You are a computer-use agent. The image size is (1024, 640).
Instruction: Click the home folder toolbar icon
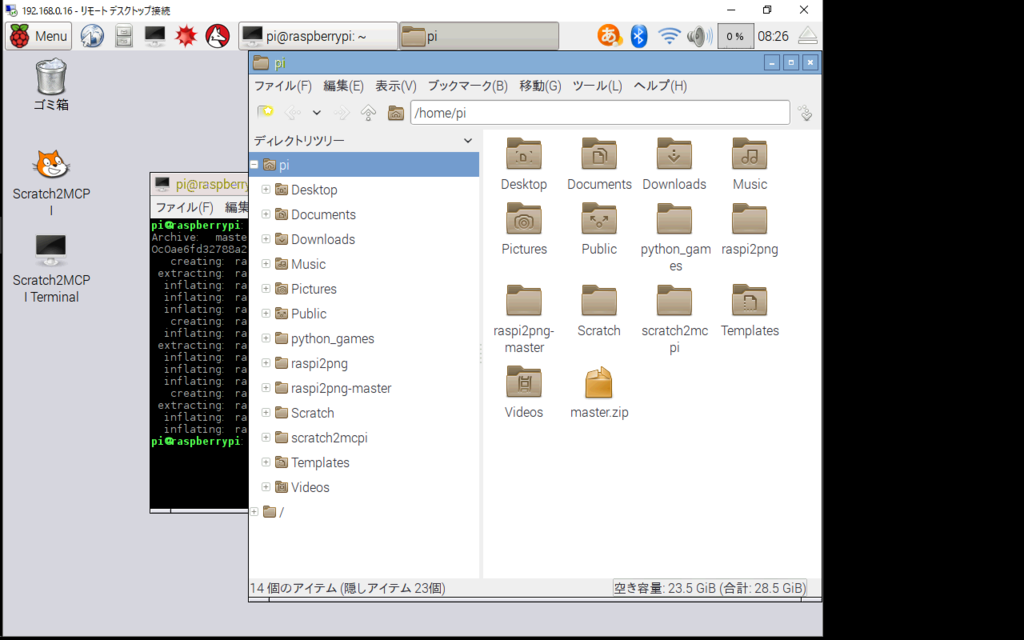coord(396,113)
